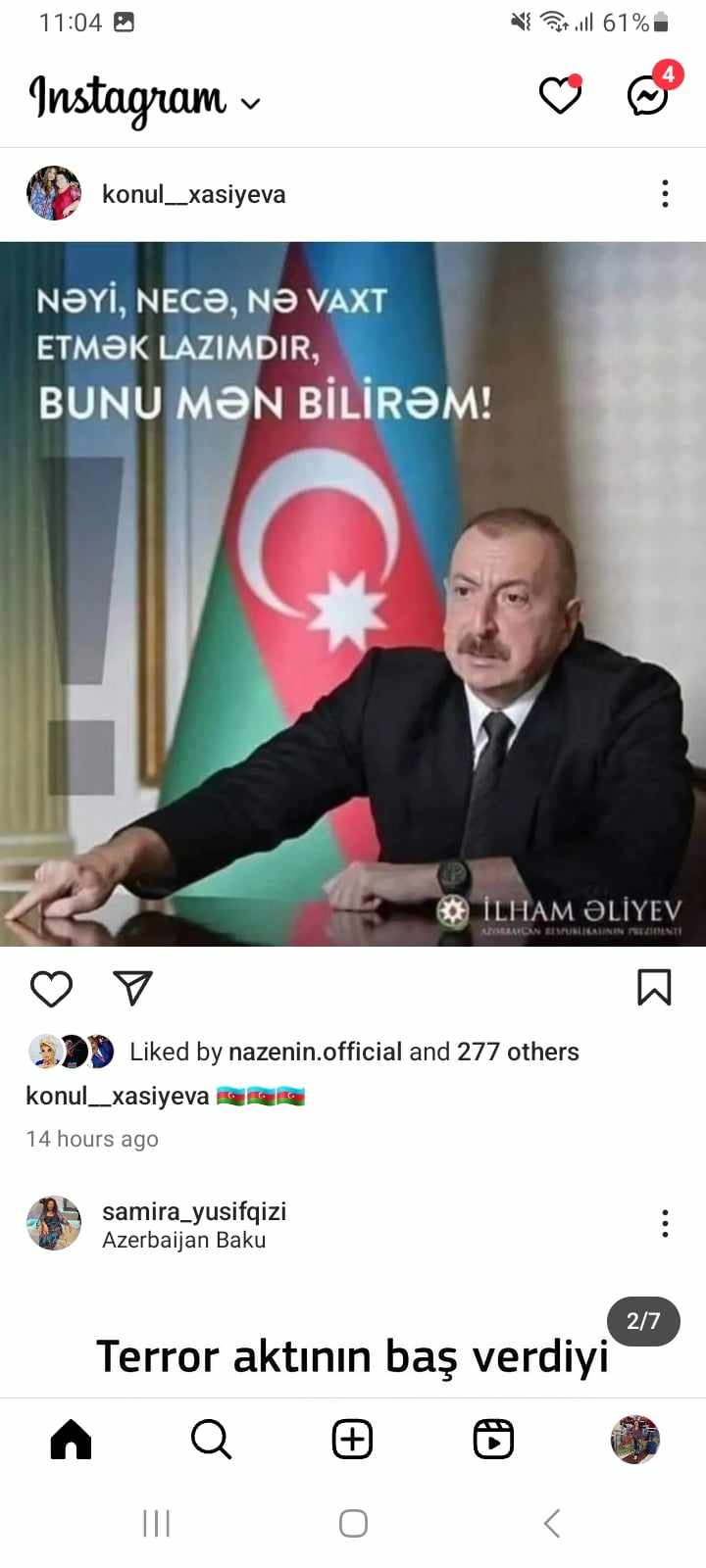Open Azerbaijan Baku location link
The image size is (706, 1568).
(184, 1240)
